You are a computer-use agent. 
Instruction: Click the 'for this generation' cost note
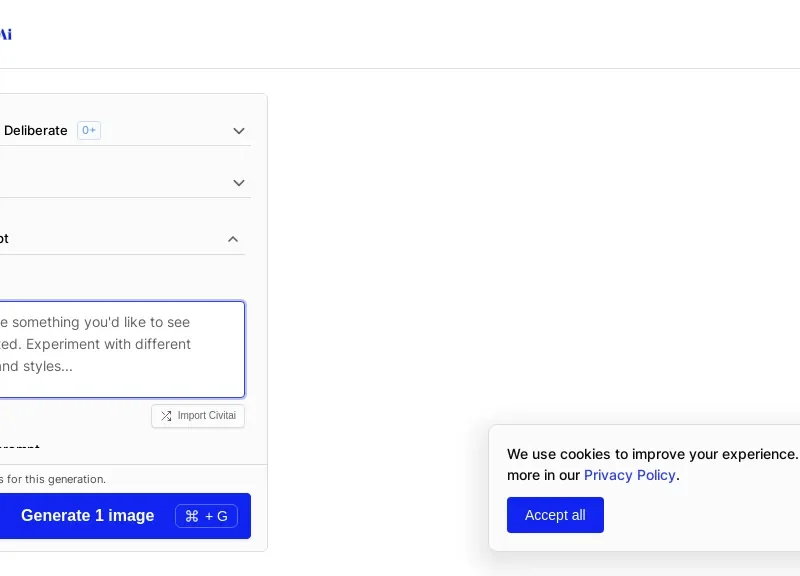(x=53, y=479)
